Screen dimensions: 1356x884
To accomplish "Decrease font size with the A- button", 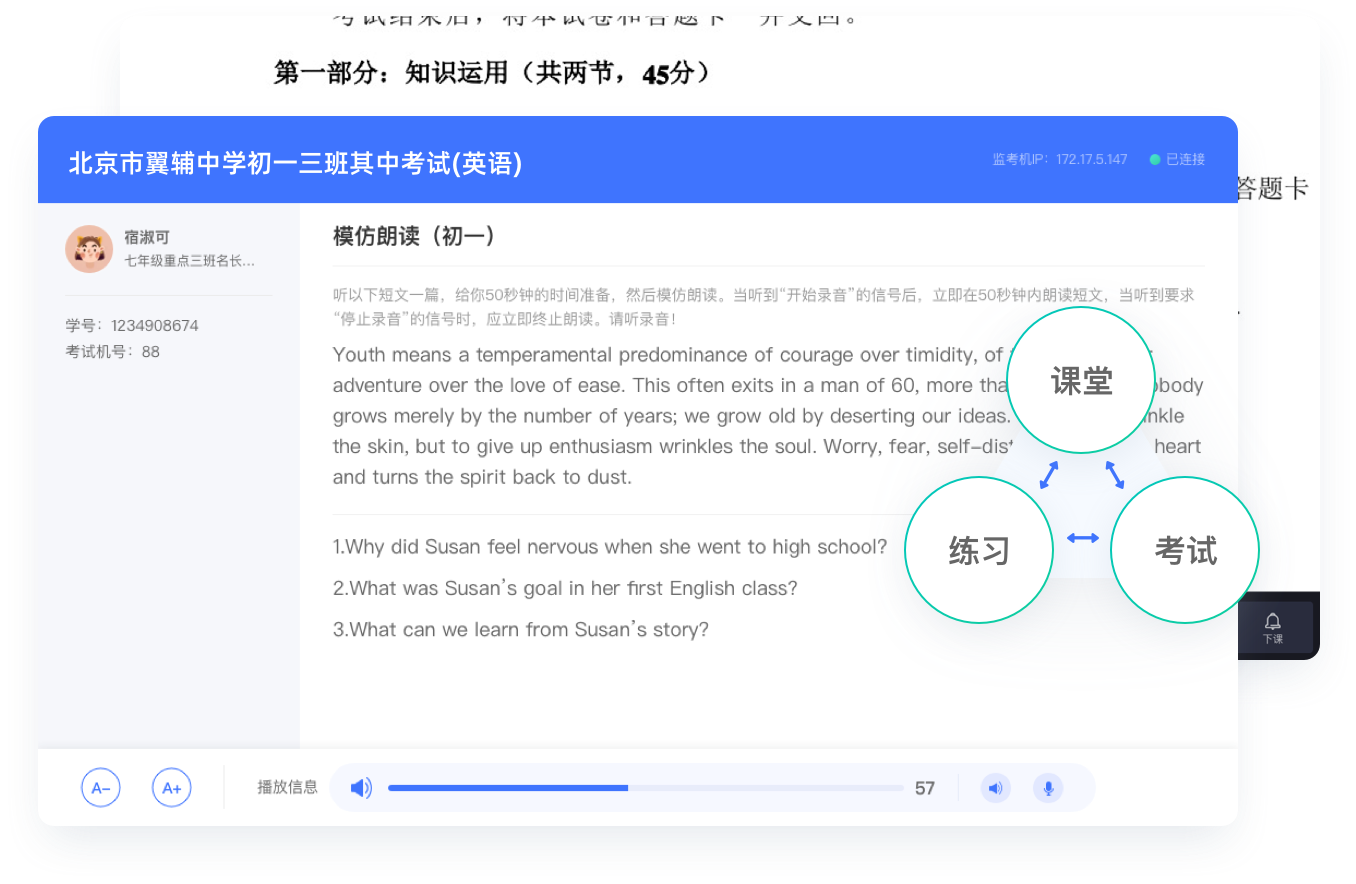I will coord(101,788).
